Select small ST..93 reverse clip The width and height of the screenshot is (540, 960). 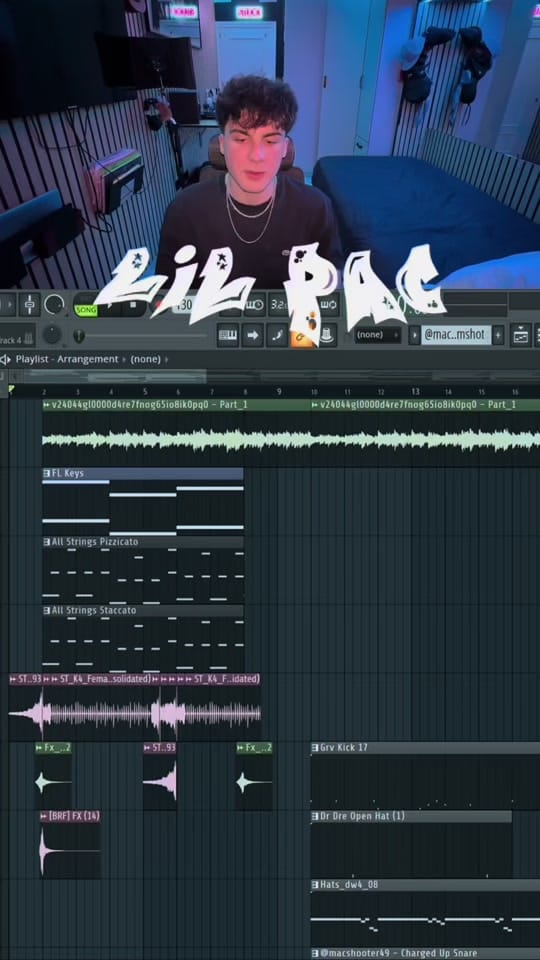click(160, 776)
